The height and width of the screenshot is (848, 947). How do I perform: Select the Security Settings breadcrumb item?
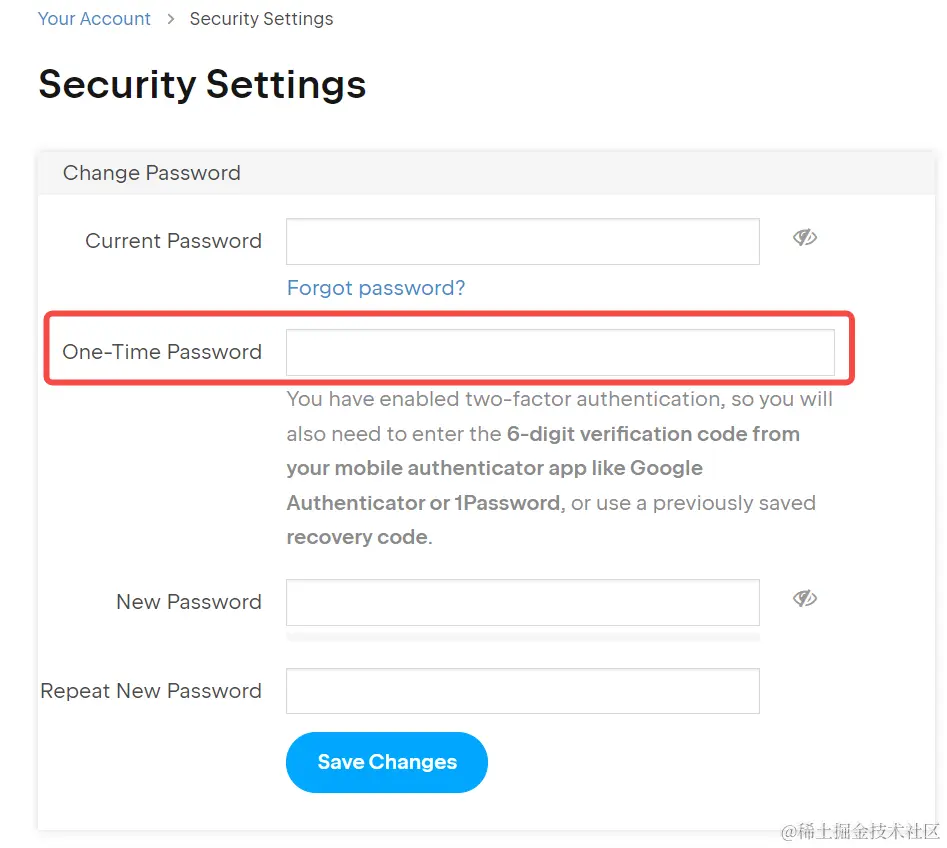click(261, 19)
